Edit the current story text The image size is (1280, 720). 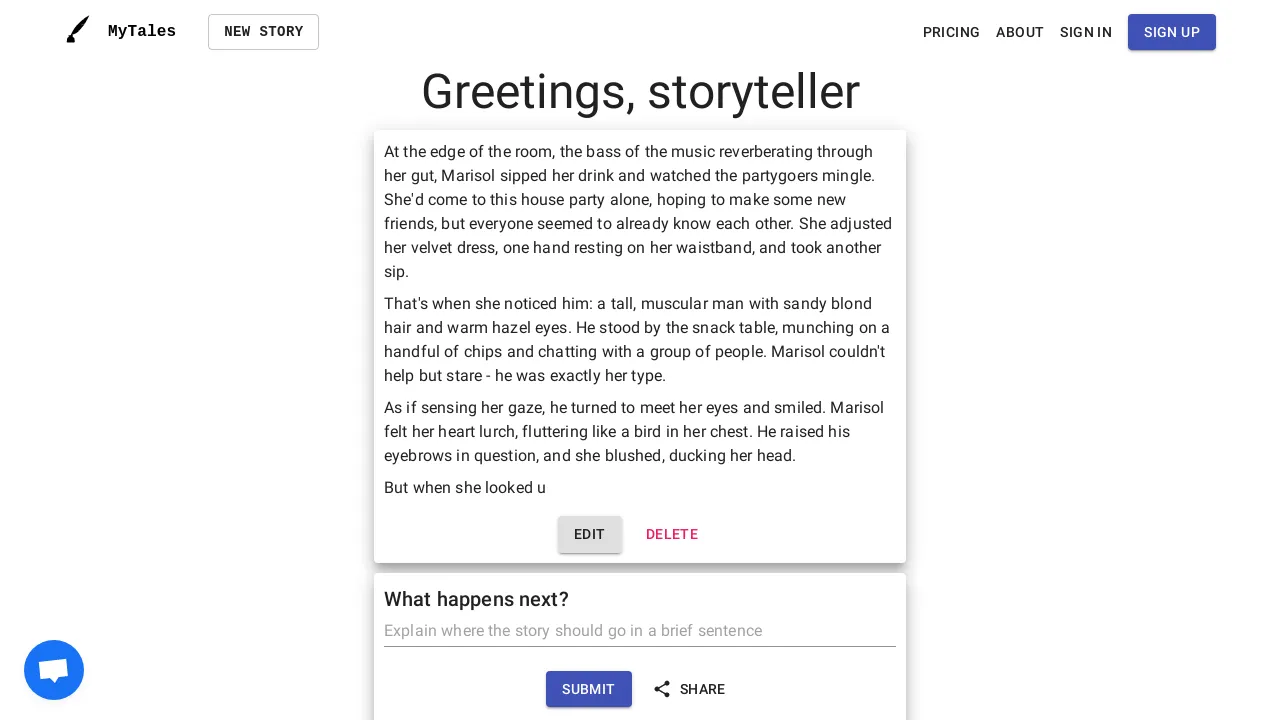click(589, 534)
